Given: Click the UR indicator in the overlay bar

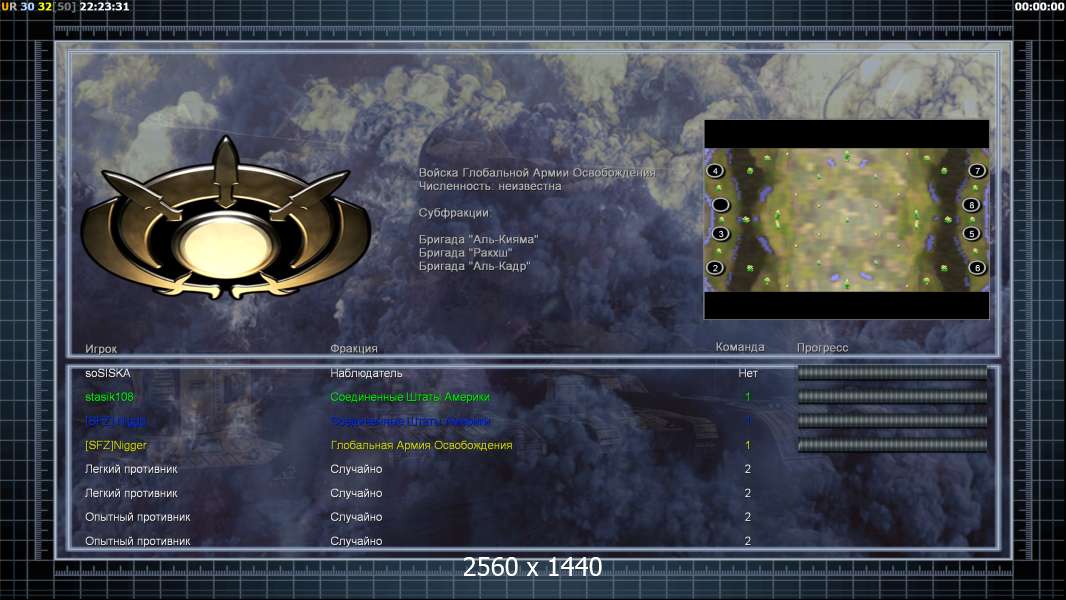Looking at the screenshot, I should pyautogui.click(x=9, y=6).
